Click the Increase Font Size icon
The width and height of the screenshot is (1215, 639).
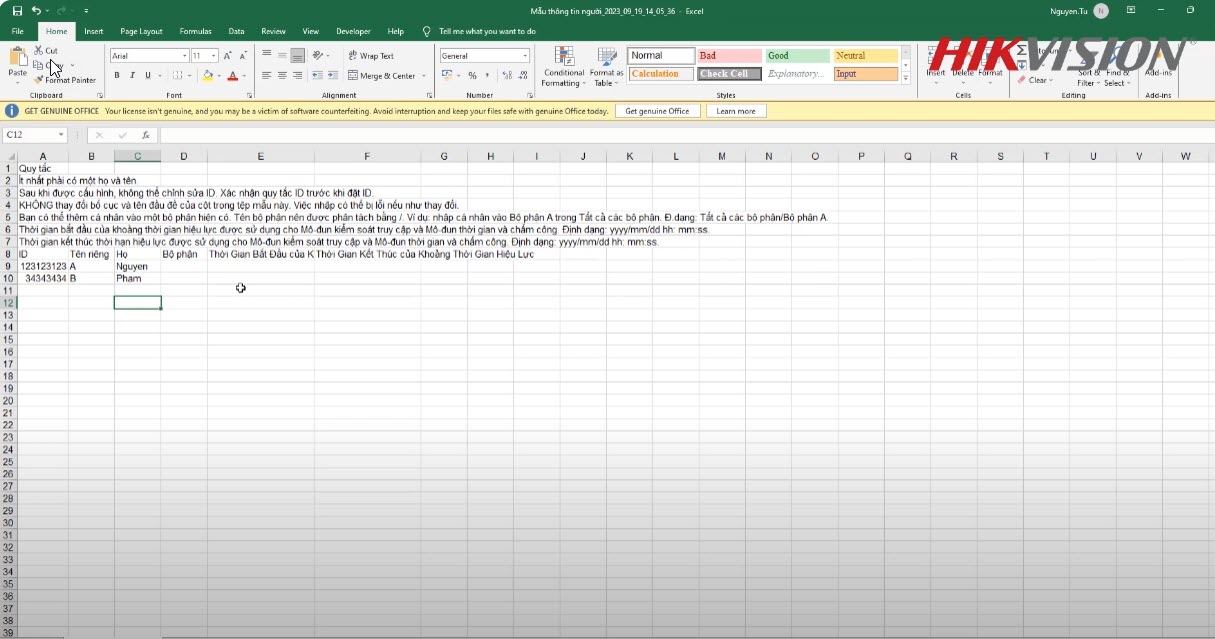pyautogui.click(x=228, y=56)
